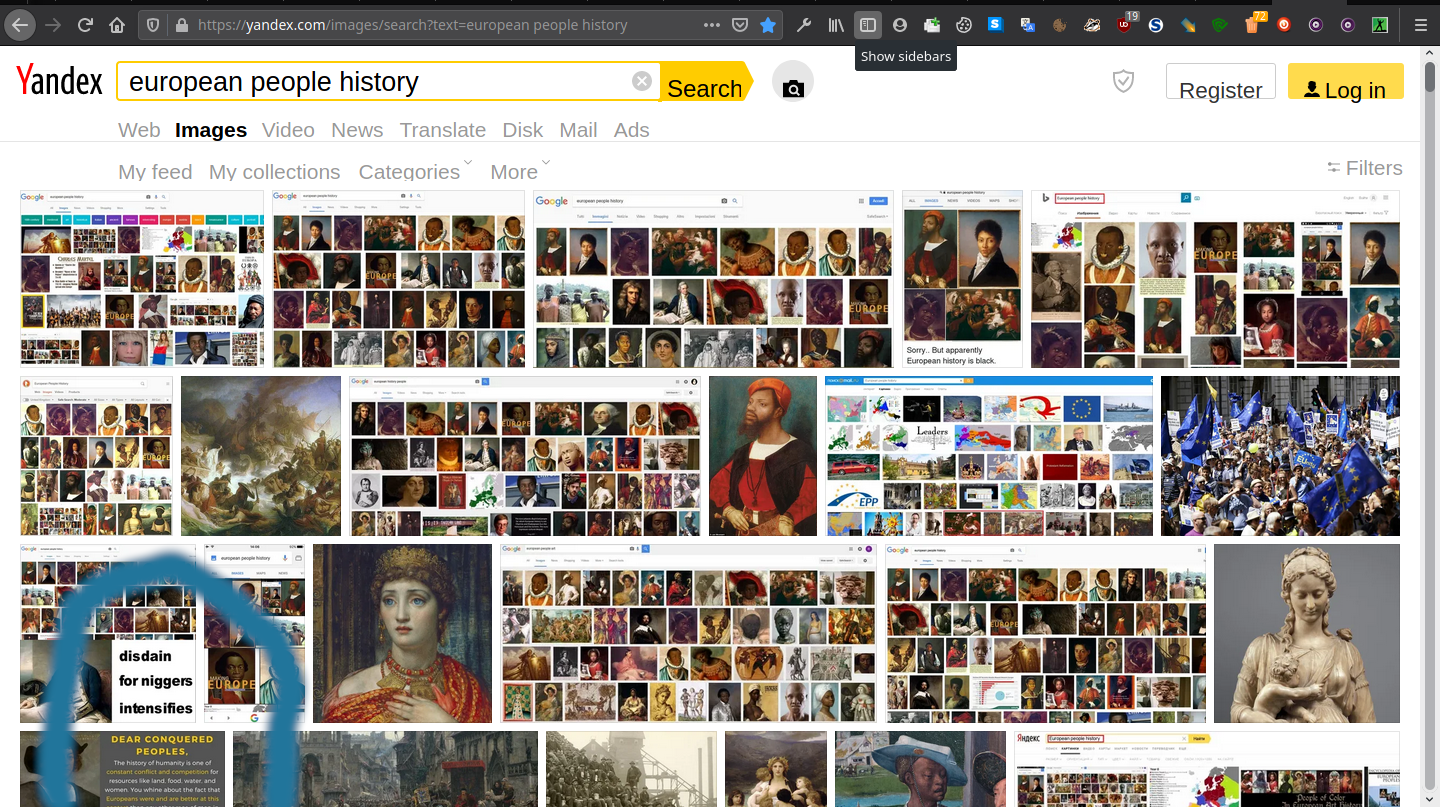Expand the More dropdown
Image resolution: width=1440 pixels, height=807 pixels.
pyautogui.click(x=520, y=170)
